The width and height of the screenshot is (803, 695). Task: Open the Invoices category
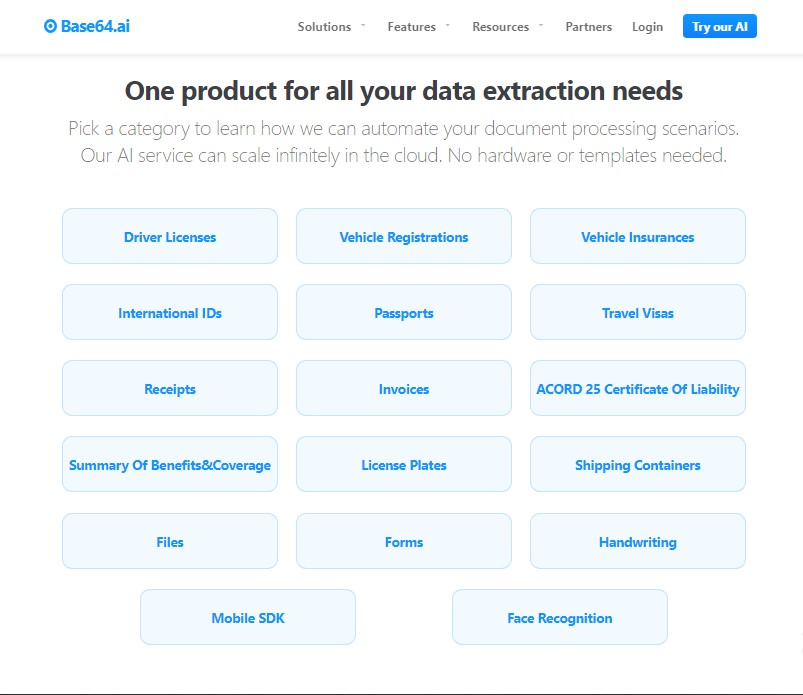point(404,388)
